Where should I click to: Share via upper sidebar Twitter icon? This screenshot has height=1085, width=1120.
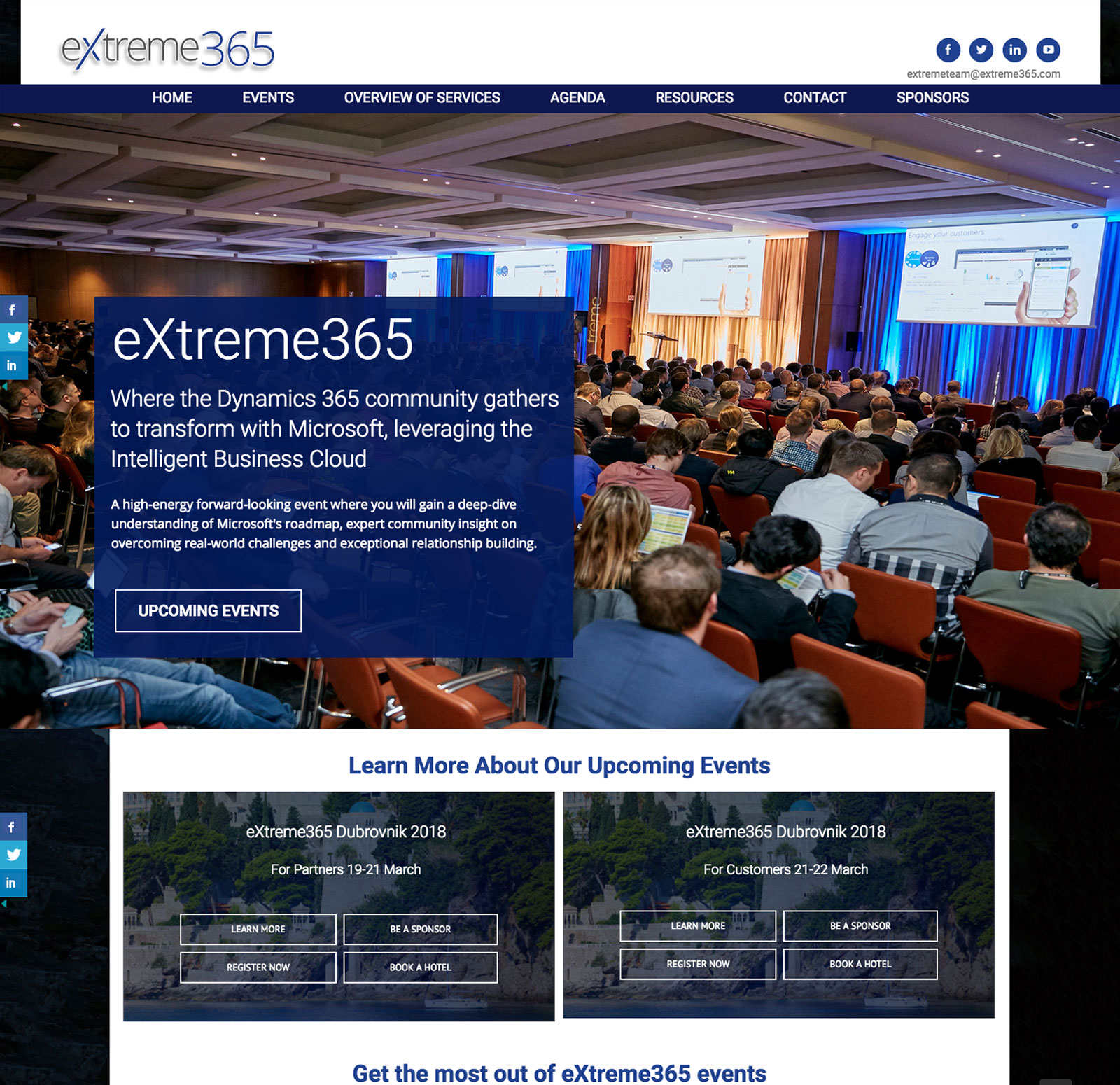[x=13, y=337]
